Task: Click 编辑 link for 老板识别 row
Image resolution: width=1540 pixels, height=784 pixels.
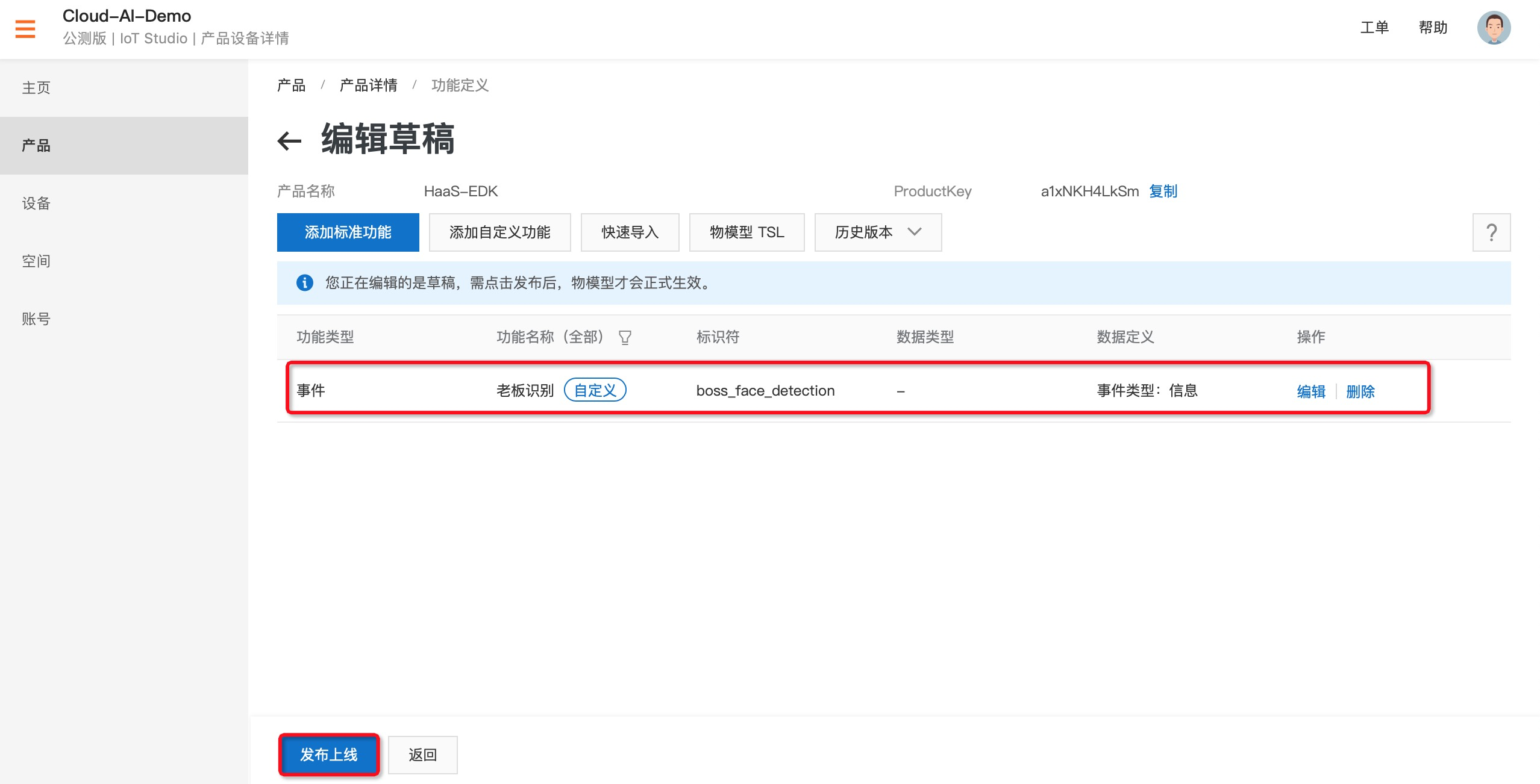Action: [x=1311, y=391]
